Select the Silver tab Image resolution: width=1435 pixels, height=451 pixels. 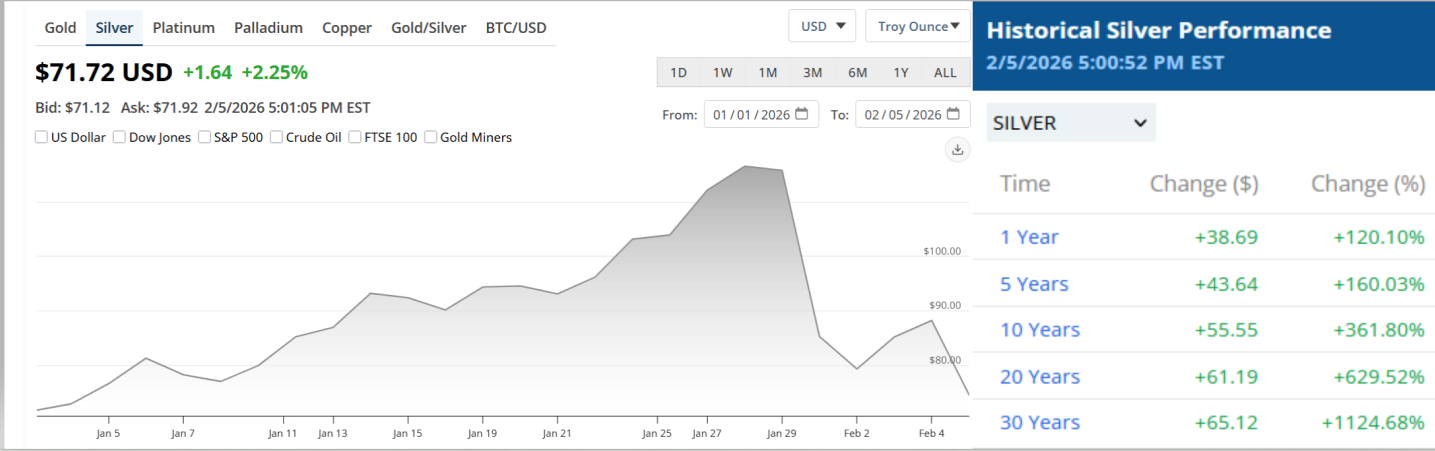pyautogui.click(x=114, y=28)
